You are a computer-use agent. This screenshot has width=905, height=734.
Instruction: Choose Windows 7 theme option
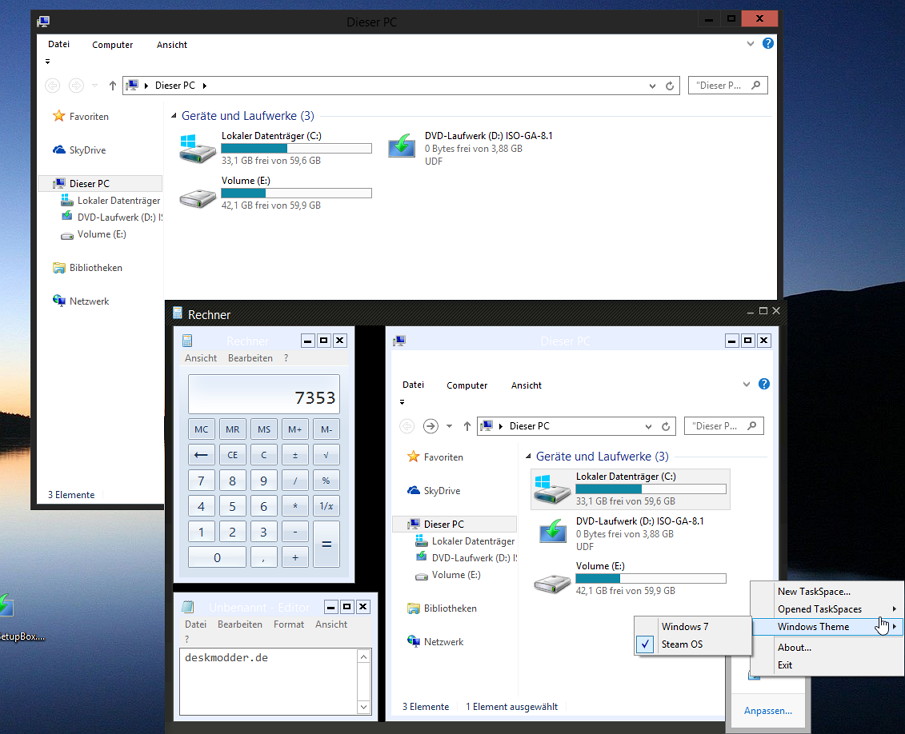click(x=693, y=626)
